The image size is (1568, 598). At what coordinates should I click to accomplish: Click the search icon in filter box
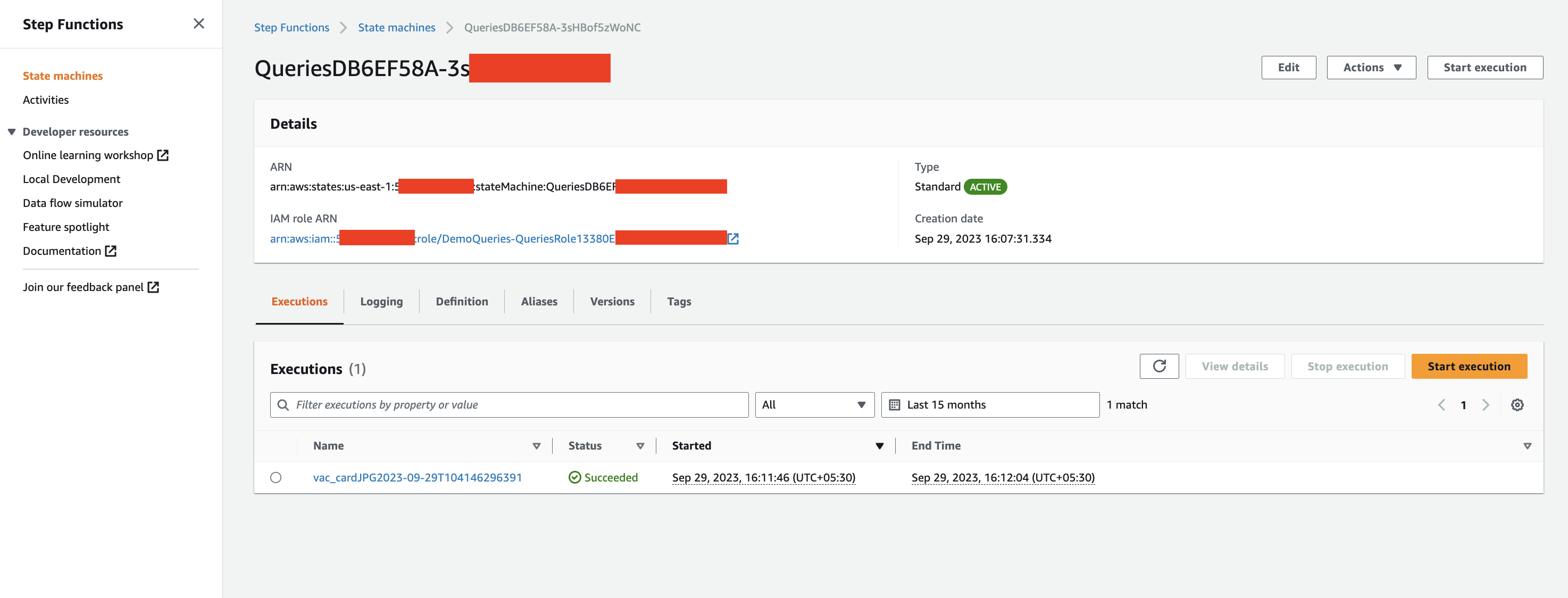(x=283, y=405)
